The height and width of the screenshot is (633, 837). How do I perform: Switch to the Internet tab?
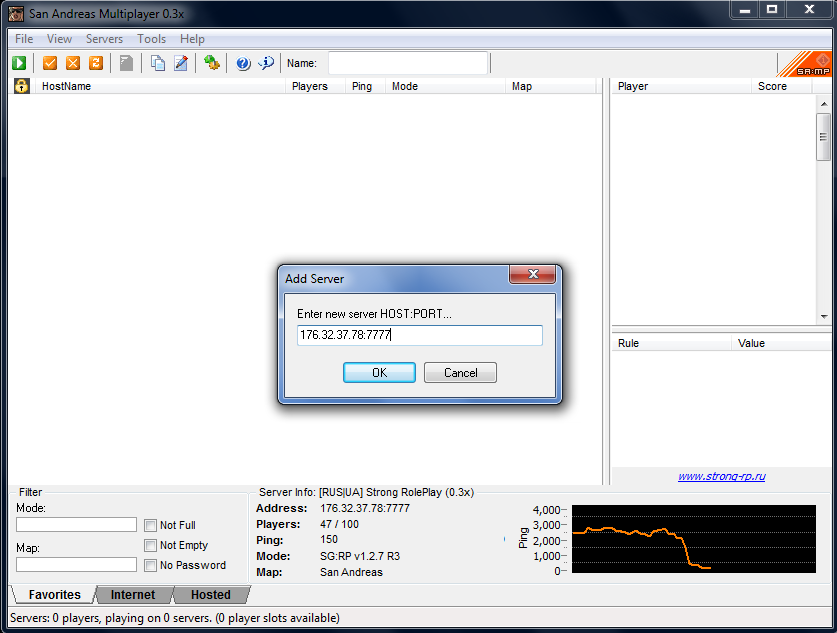(x=133, y=595)
